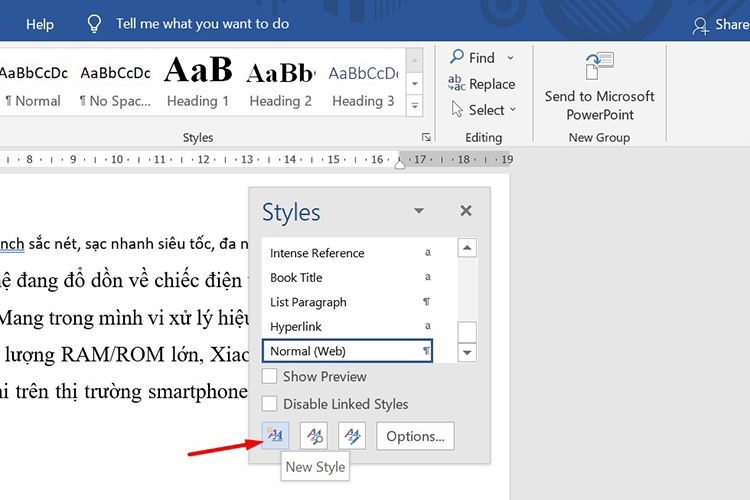Close the Styles pane
This screenshot has width=750, height=500.
(x=465, y=211)
